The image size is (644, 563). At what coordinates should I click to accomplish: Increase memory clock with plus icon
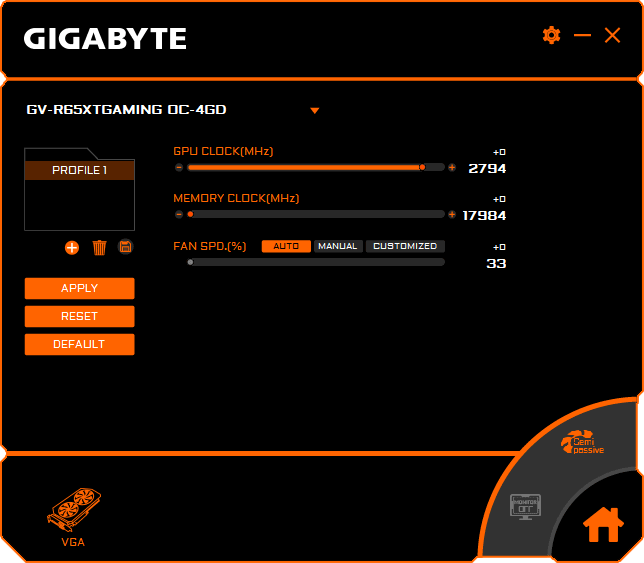click(x=452, y=214)
